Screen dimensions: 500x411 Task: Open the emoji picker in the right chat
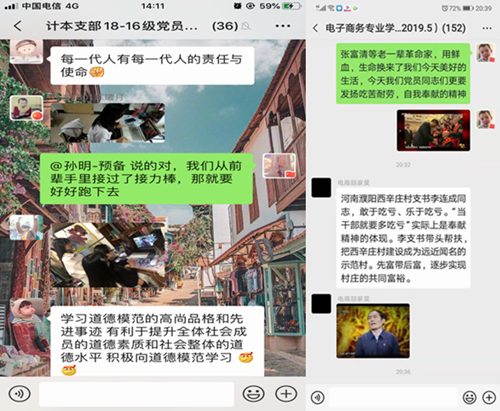click(469, 397)
